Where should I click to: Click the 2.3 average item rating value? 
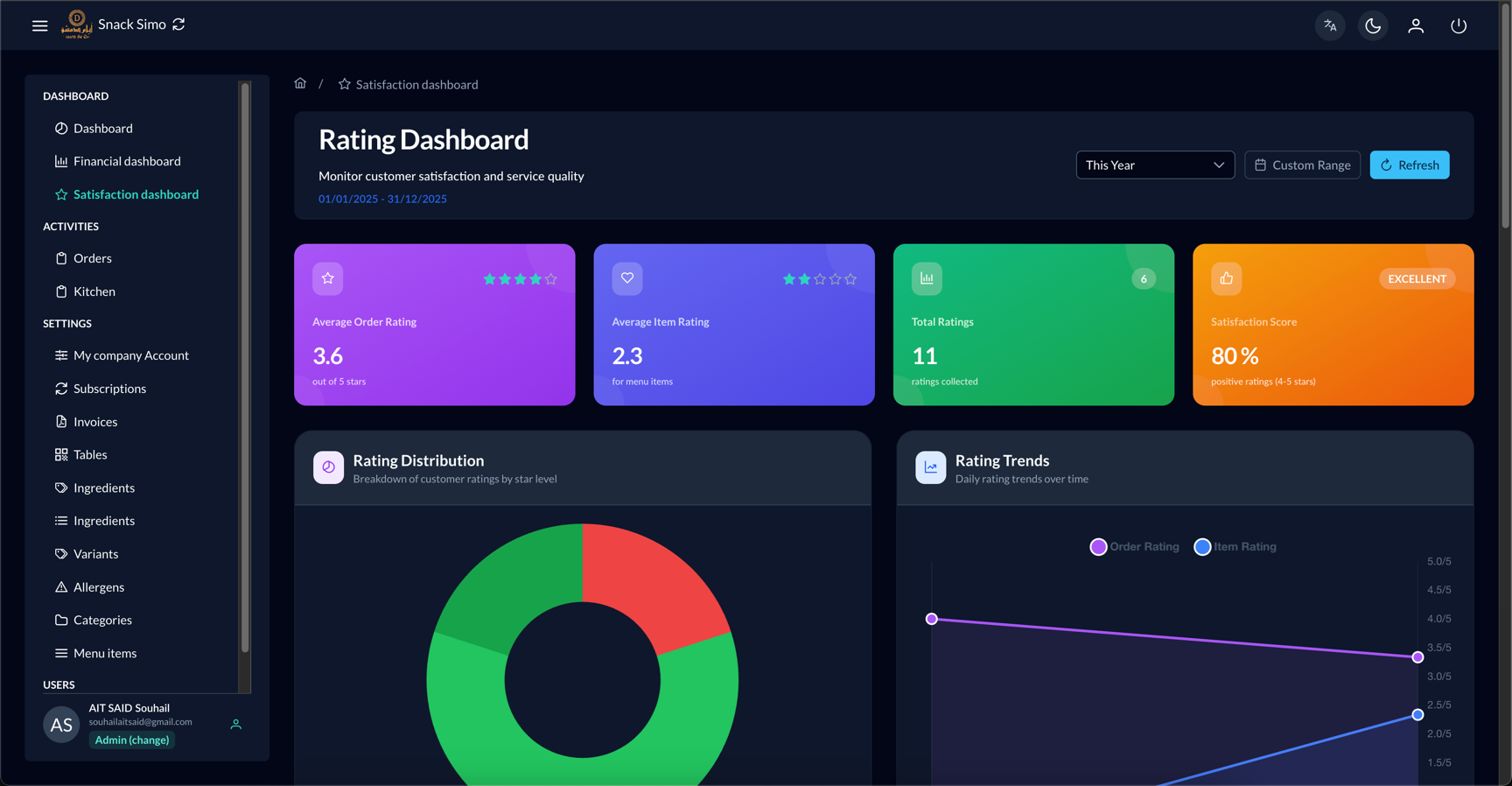627,356
